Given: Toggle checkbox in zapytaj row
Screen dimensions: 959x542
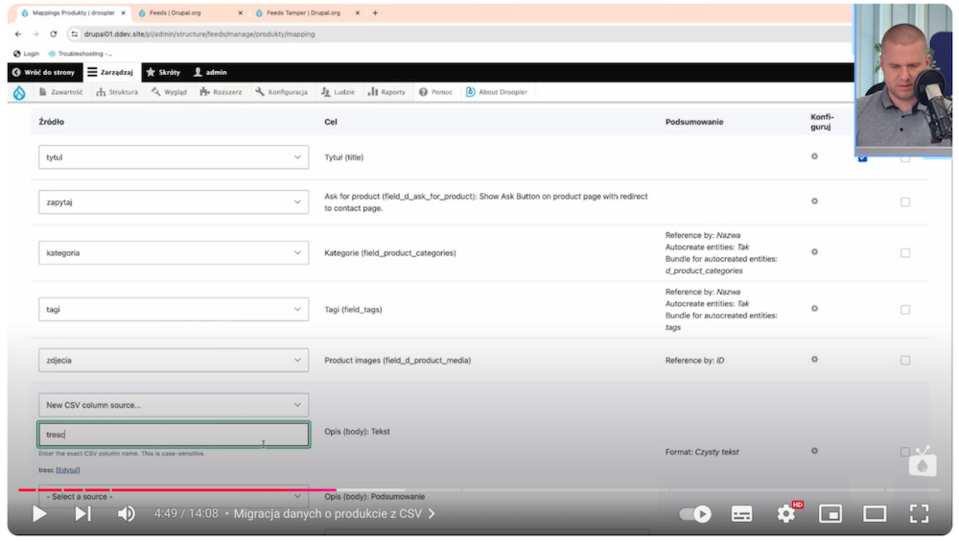Looking at the screenshot, I should 905,202.
